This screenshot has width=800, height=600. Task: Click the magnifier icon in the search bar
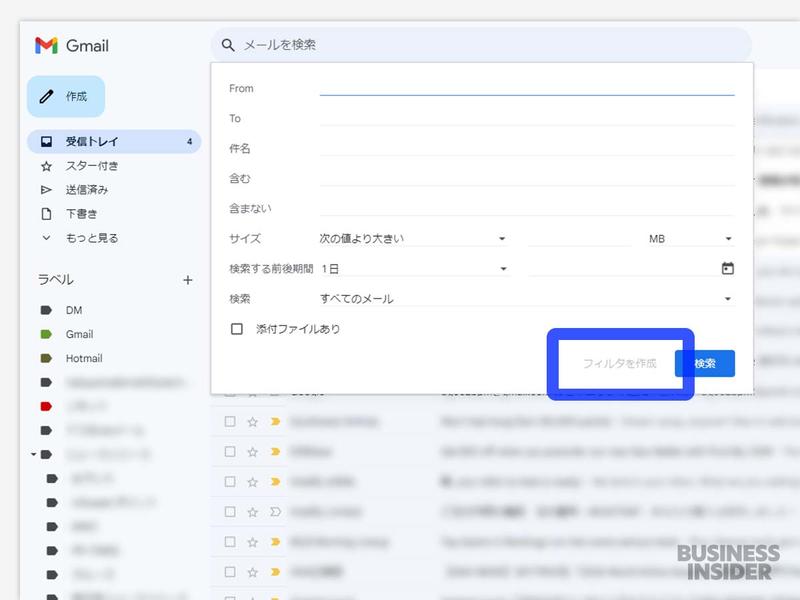[x=228, y=45]
